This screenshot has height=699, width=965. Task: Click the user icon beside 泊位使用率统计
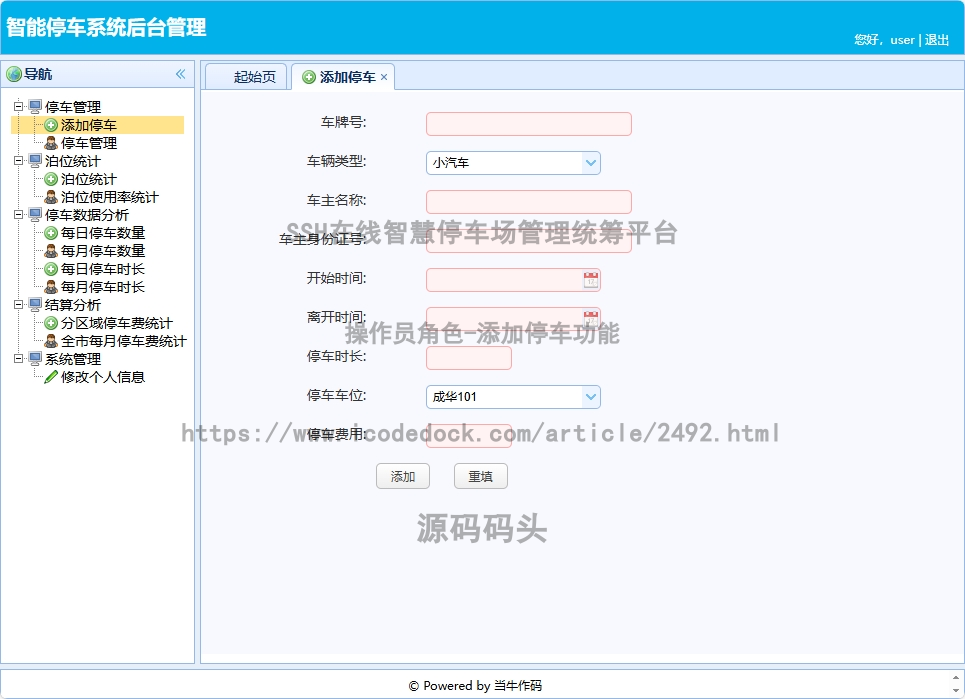pyautogui.click(x=51, y=197)
